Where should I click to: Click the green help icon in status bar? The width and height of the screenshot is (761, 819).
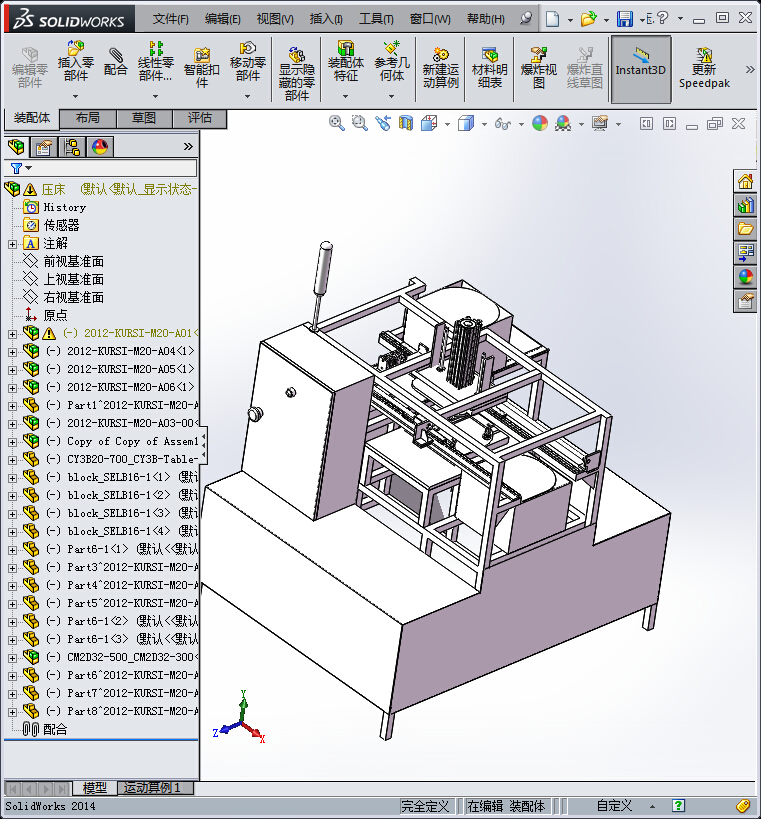click(678, 806)
